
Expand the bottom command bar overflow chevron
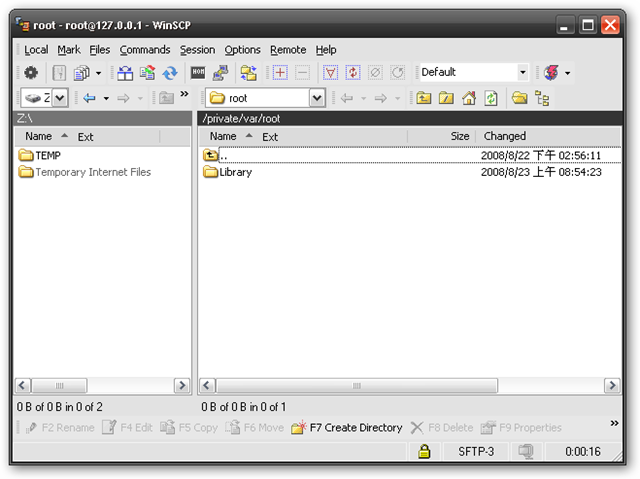(614, 423)
